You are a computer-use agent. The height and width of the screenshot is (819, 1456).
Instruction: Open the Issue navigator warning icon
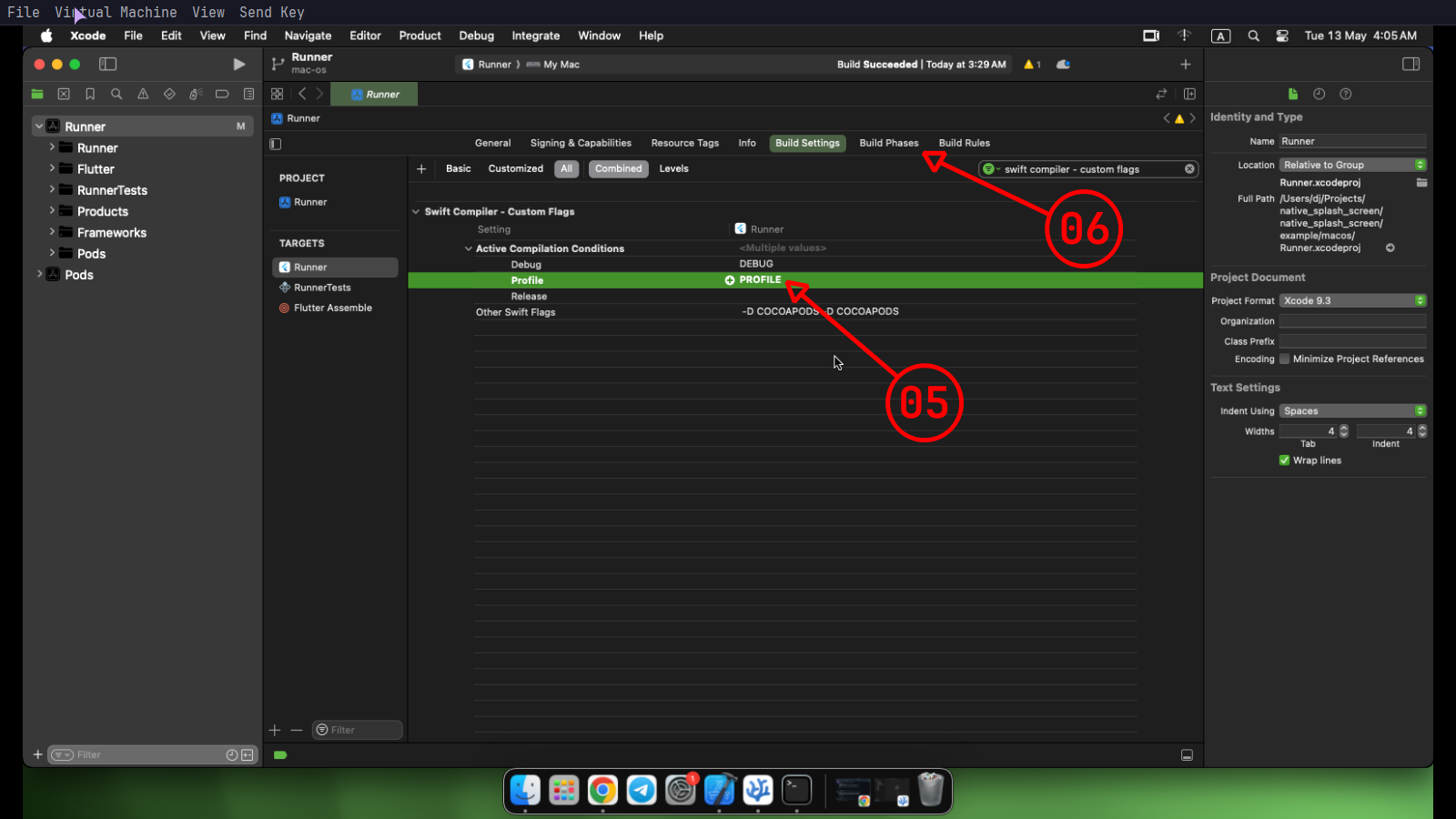(x=143, y=94)
